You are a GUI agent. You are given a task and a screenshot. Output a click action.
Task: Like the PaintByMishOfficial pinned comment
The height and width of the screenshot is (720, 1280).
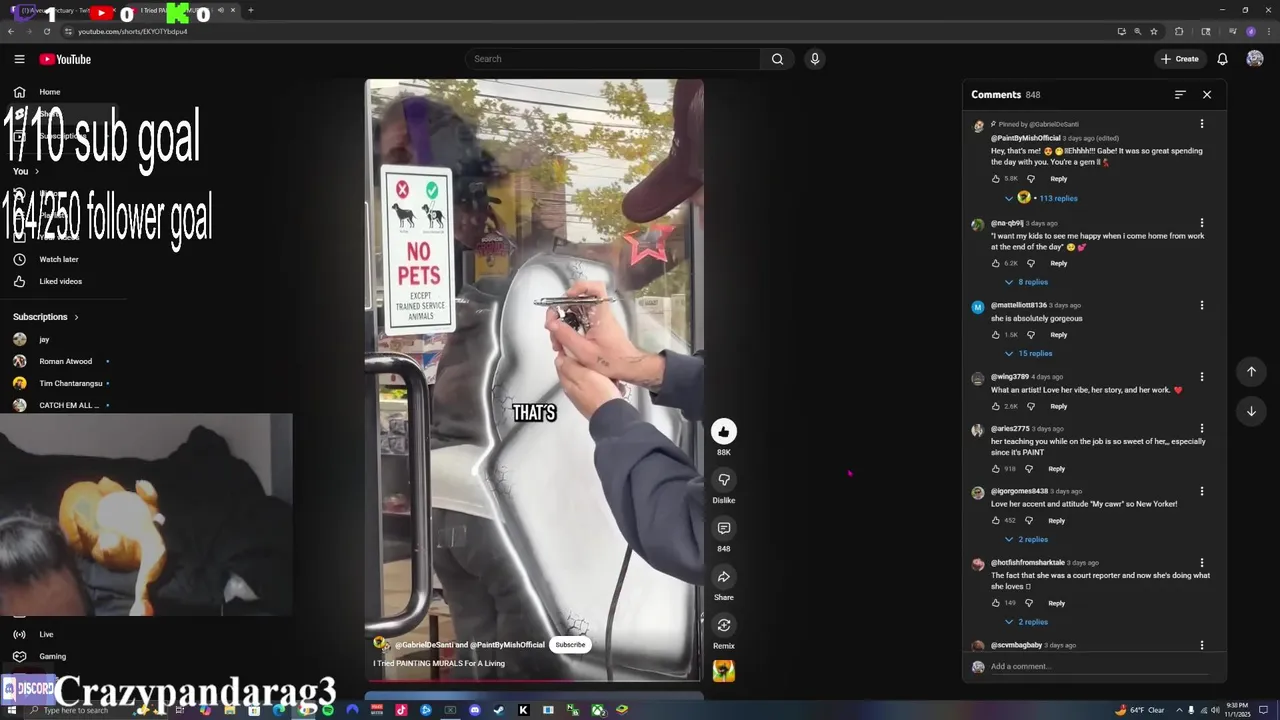[x=995, y=179]
